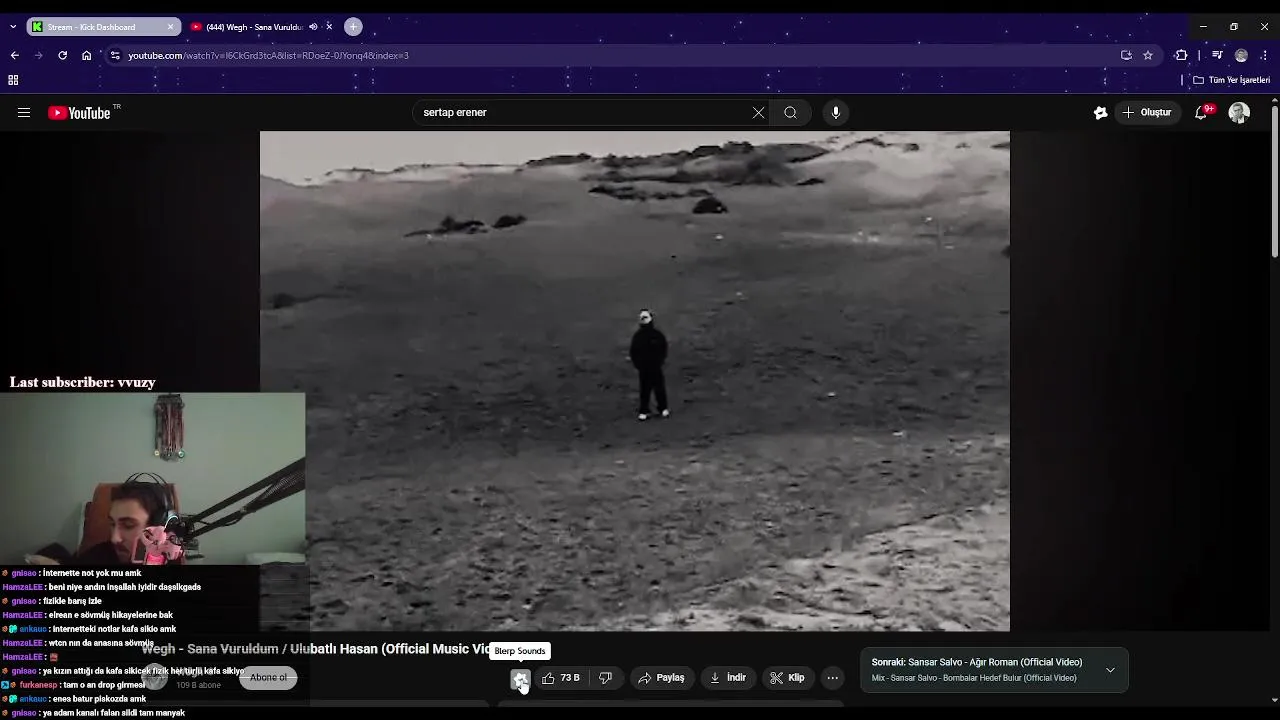Click the Abone ol subscribe button

tap(268, 678)
